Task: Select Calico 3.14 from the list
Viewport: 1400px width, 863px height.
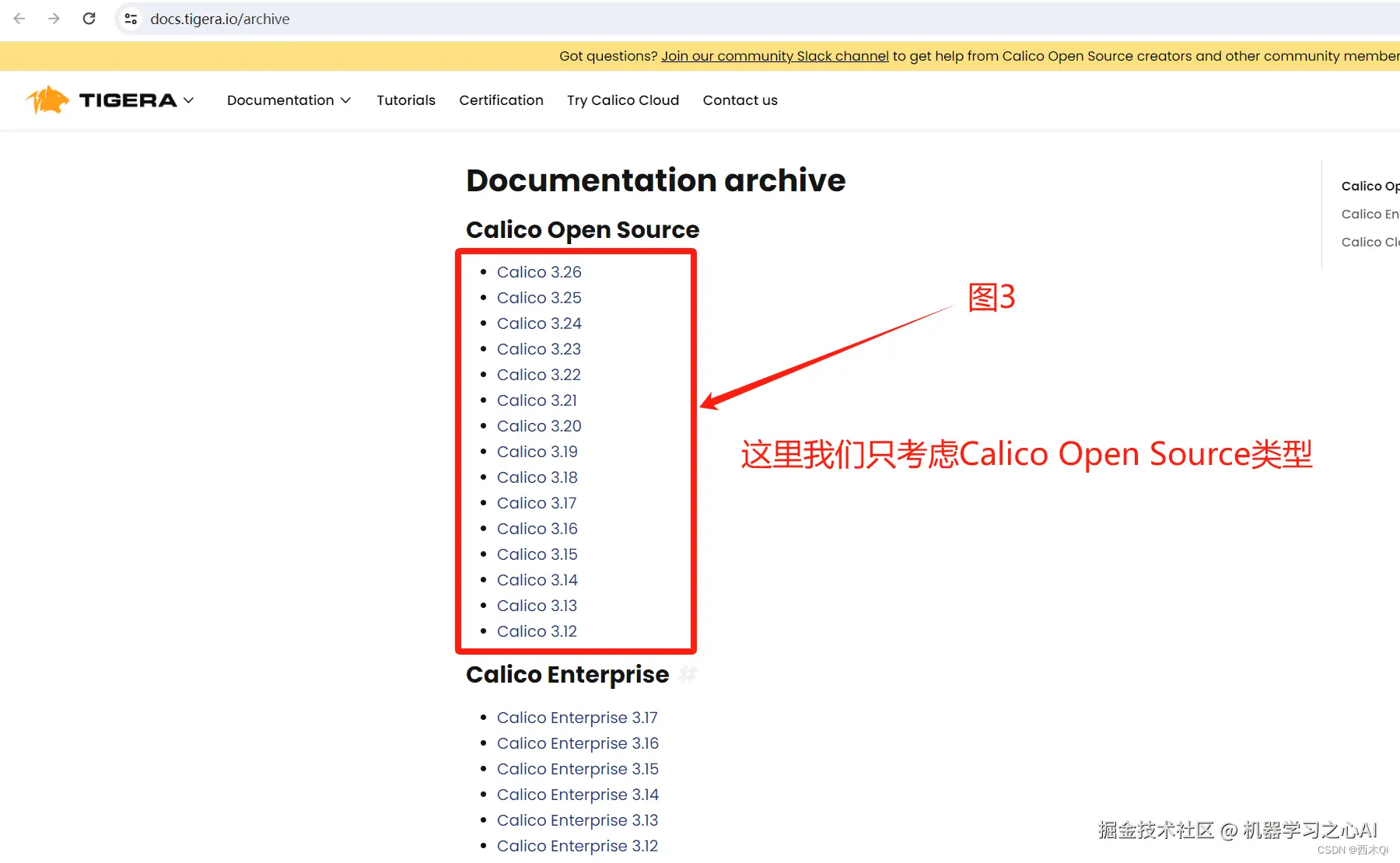Action: (537, 580)
